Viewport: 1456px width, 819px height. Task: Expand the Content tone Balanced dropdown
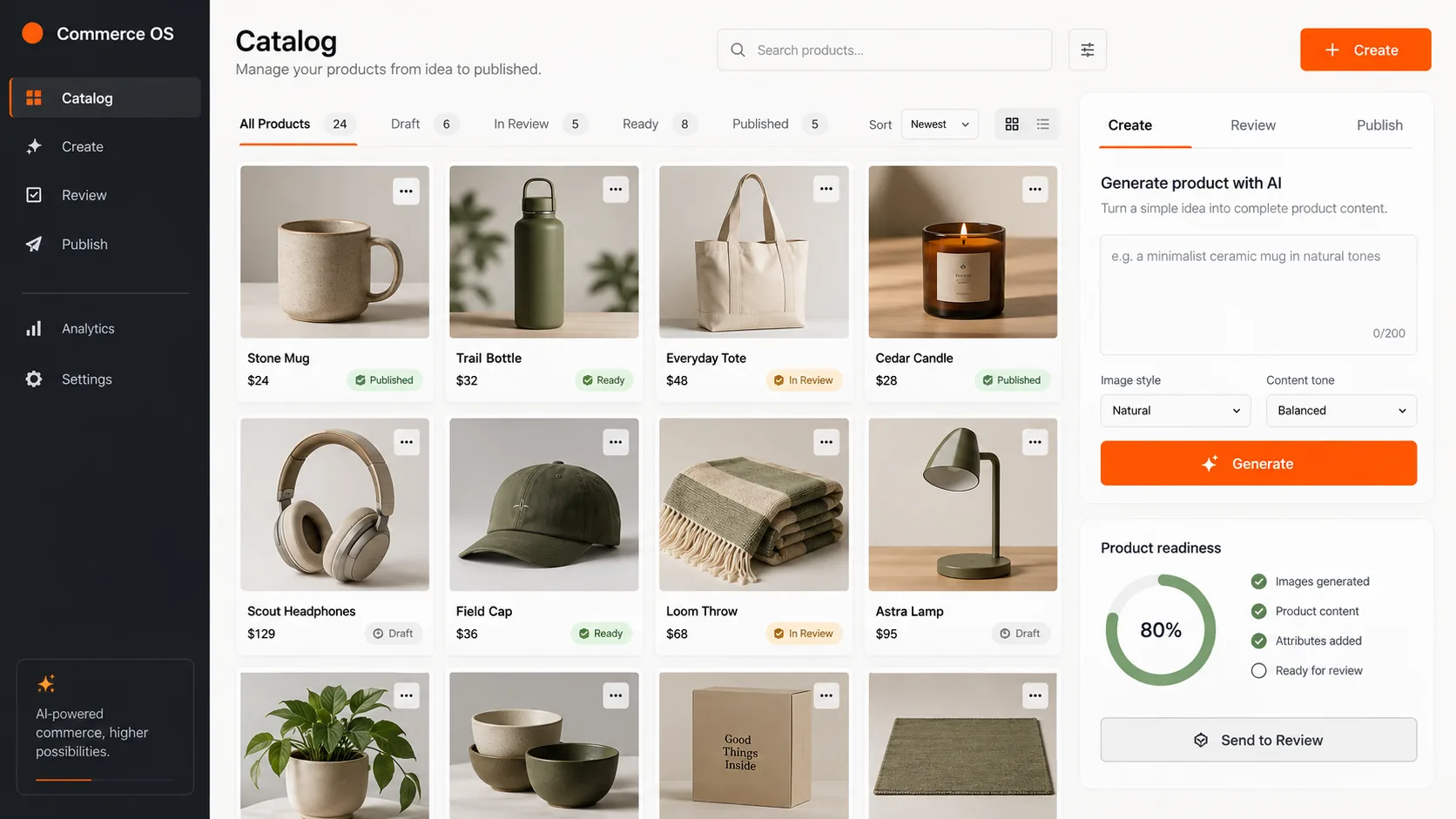point(1341,410)
